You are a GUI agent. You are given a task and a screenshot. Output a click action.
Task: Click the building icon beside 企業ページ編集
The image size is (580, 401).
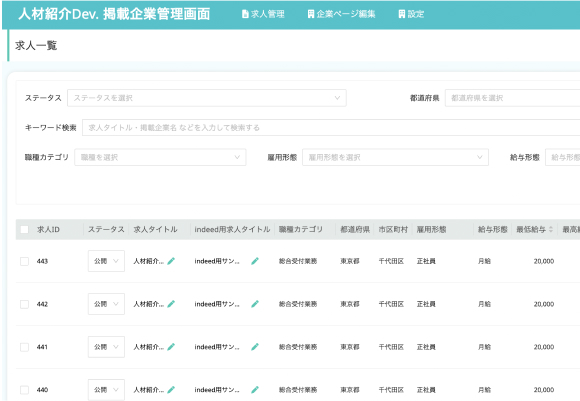pos(311,14)
